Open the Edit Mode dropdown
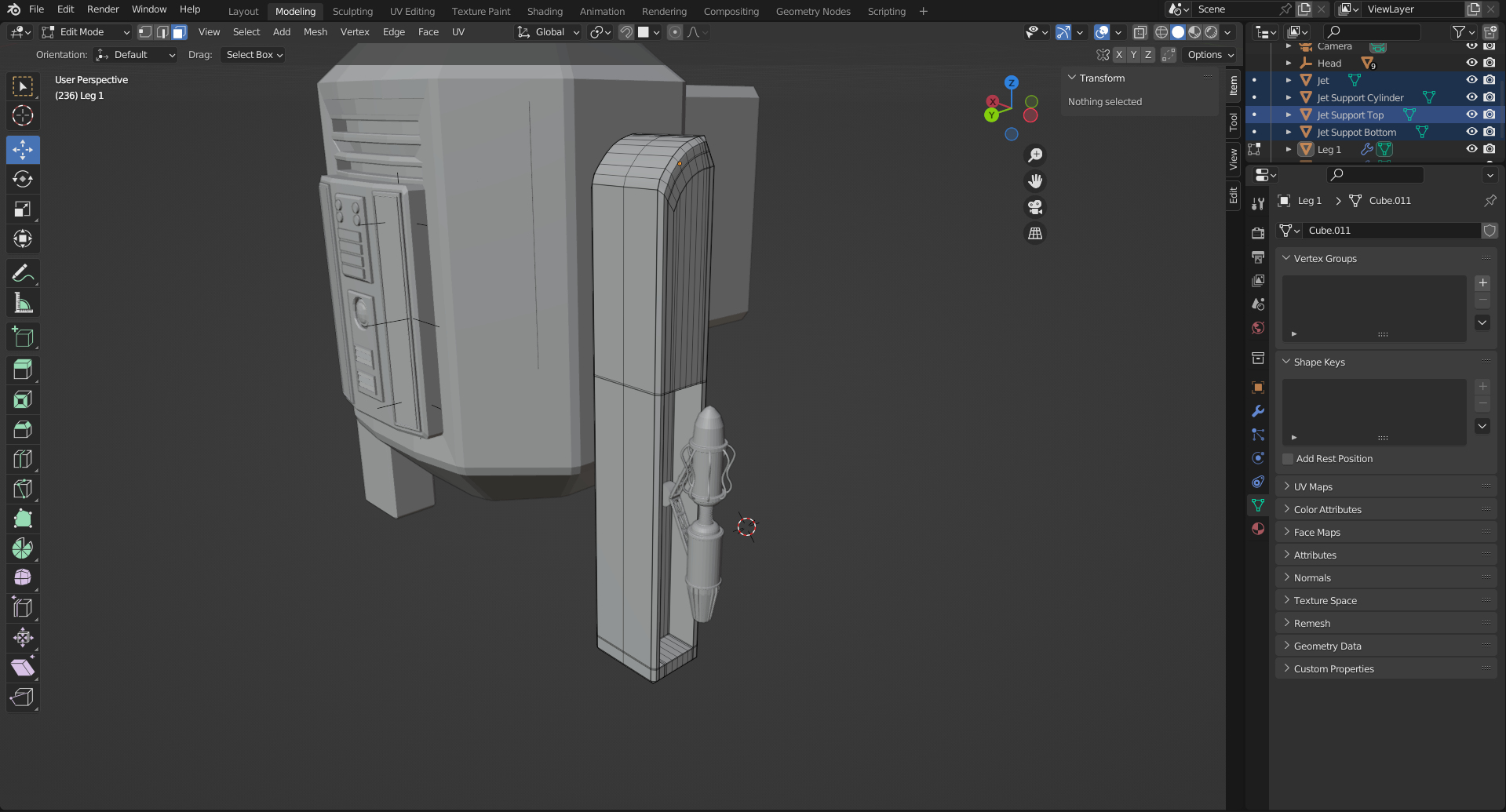 click(x=85, y=32)
